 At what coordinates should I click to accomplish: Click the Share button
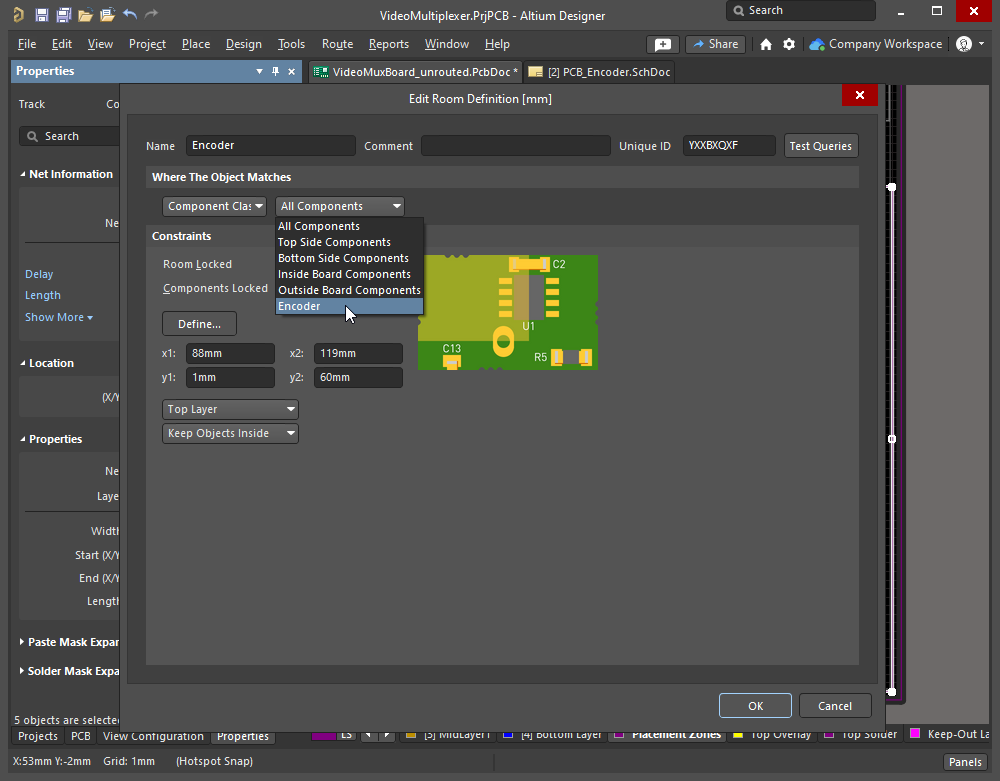coord(716,44)
